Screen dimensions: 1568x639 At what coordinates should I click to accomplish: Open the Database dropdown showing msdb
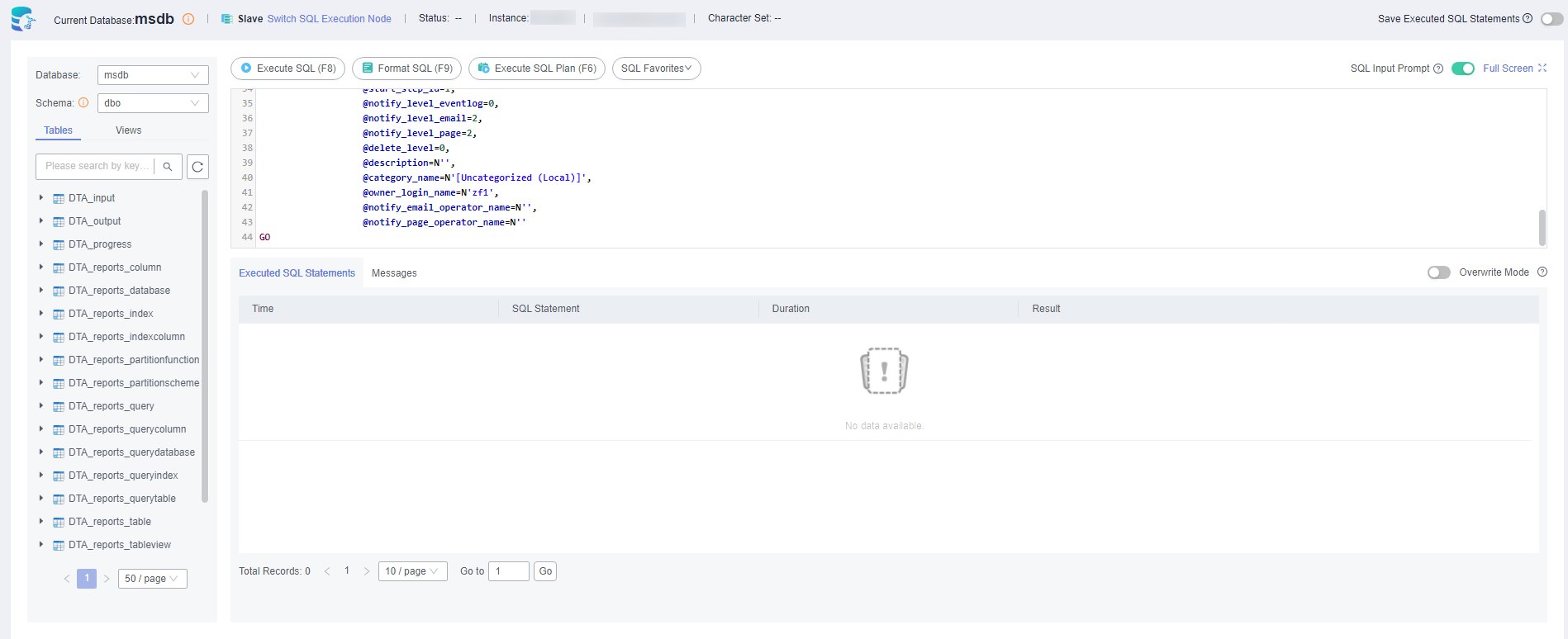pyautogui.click(x=153, y=75)
